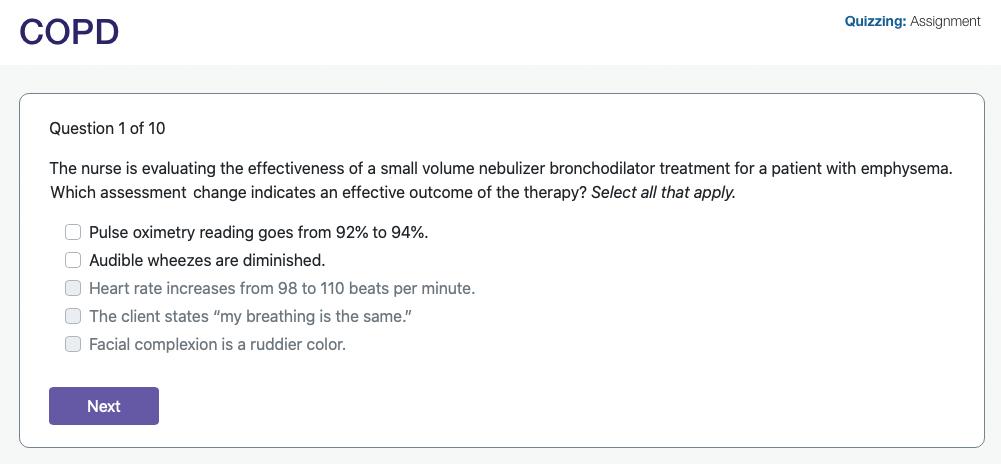Click the 'Pulse oximetry reading goes from 92% to 94%' label
The width and height of the screenshot is (1001, 464).
[258, 232]
